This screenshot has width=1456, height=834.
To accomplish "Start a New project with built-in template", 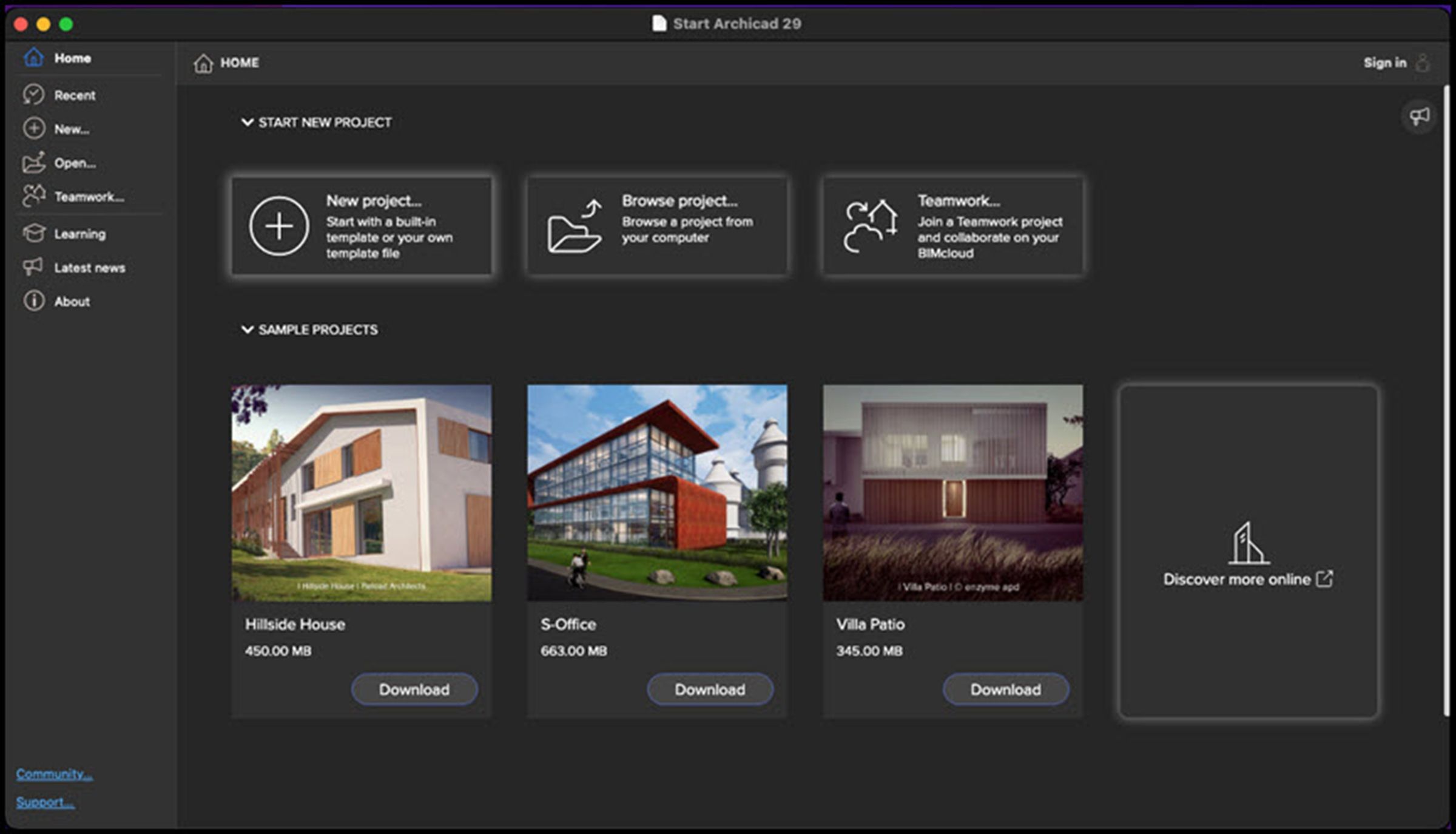I will (x=362, y=226).
